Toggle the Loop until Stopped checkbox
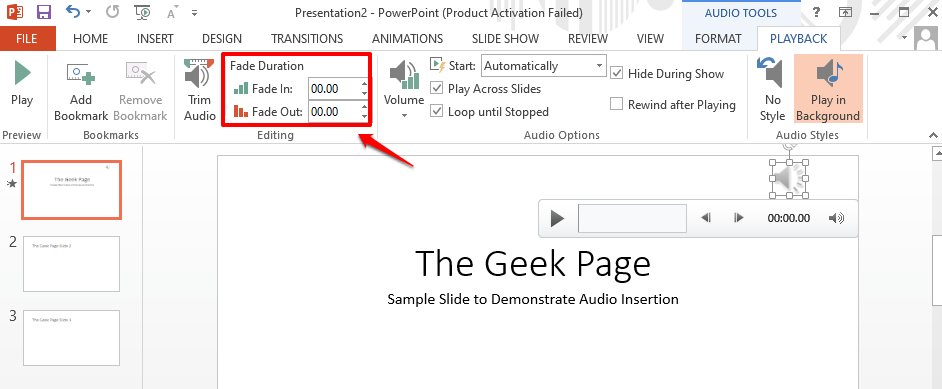The height and width of the screenshot is (389, 942). coord(437,112)
